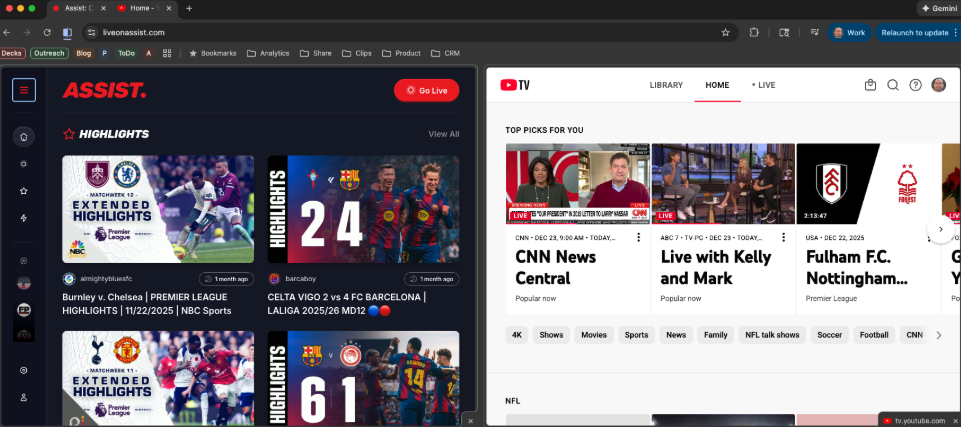This screenshot has height=427, width=961.
Task: Switch to the LIBRARY tab in YouTube TV
Action: (x=666, y=85)
